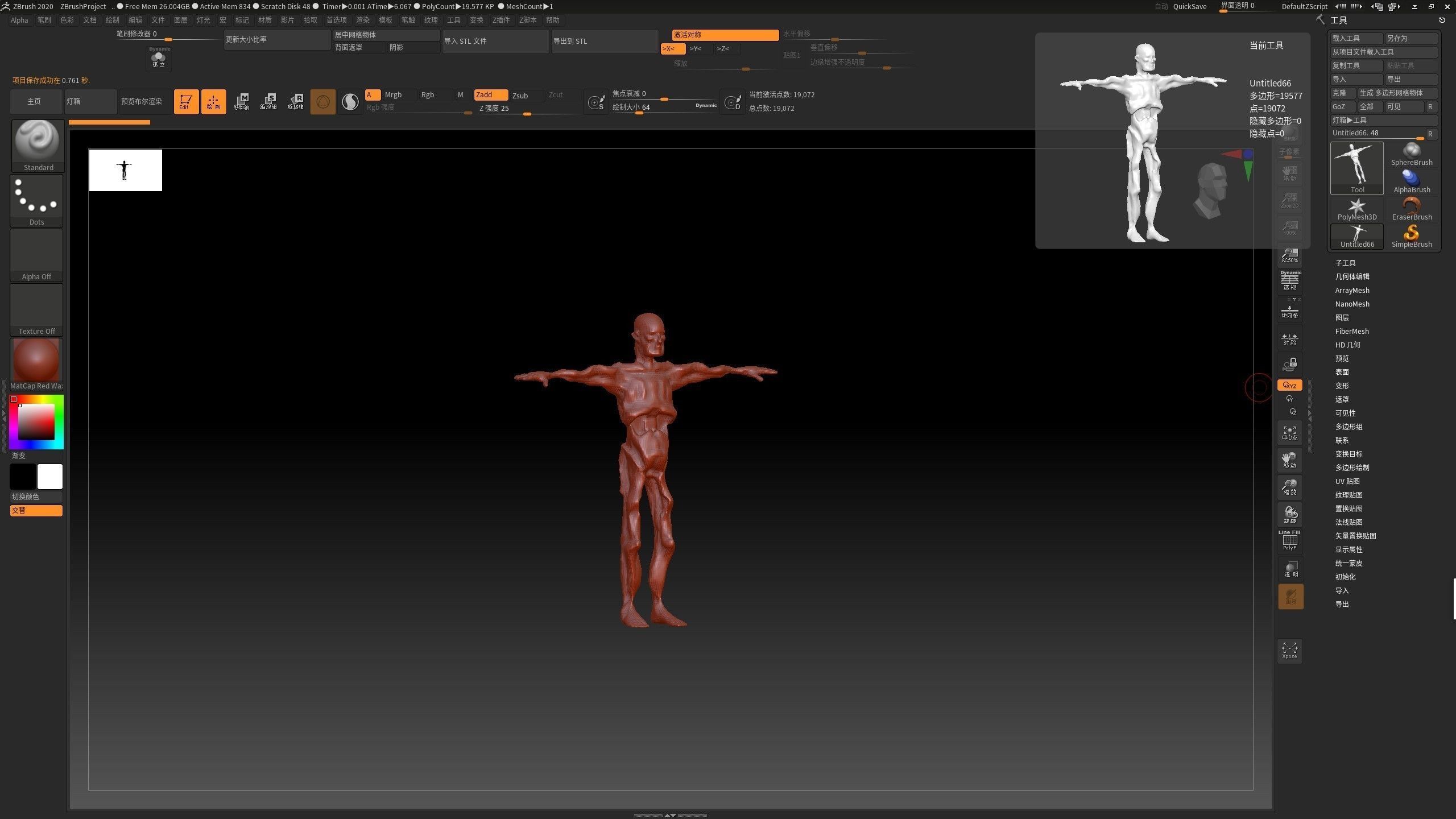This screenshot has width=1456, height=819.
Task: Open the Brush (笔刷) menu
Action: (44, 20)
